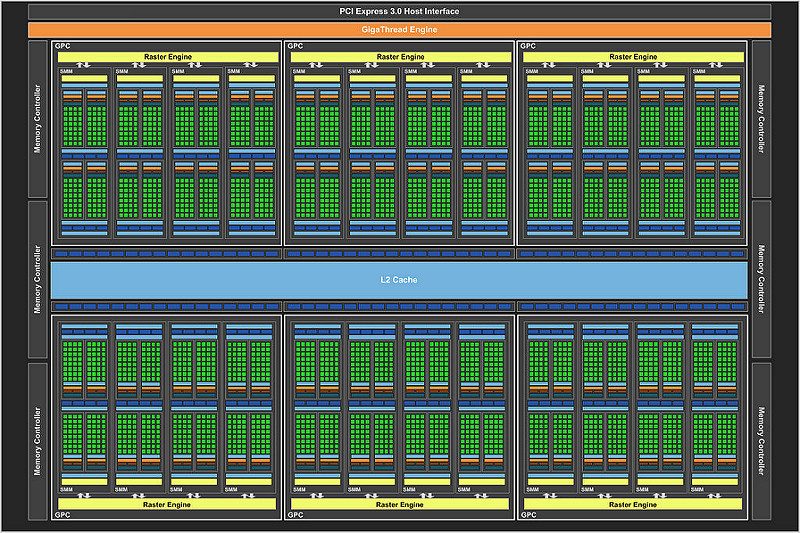
Task: Click Raster Engine in the top-left GPC
Action: click(167, 57)
